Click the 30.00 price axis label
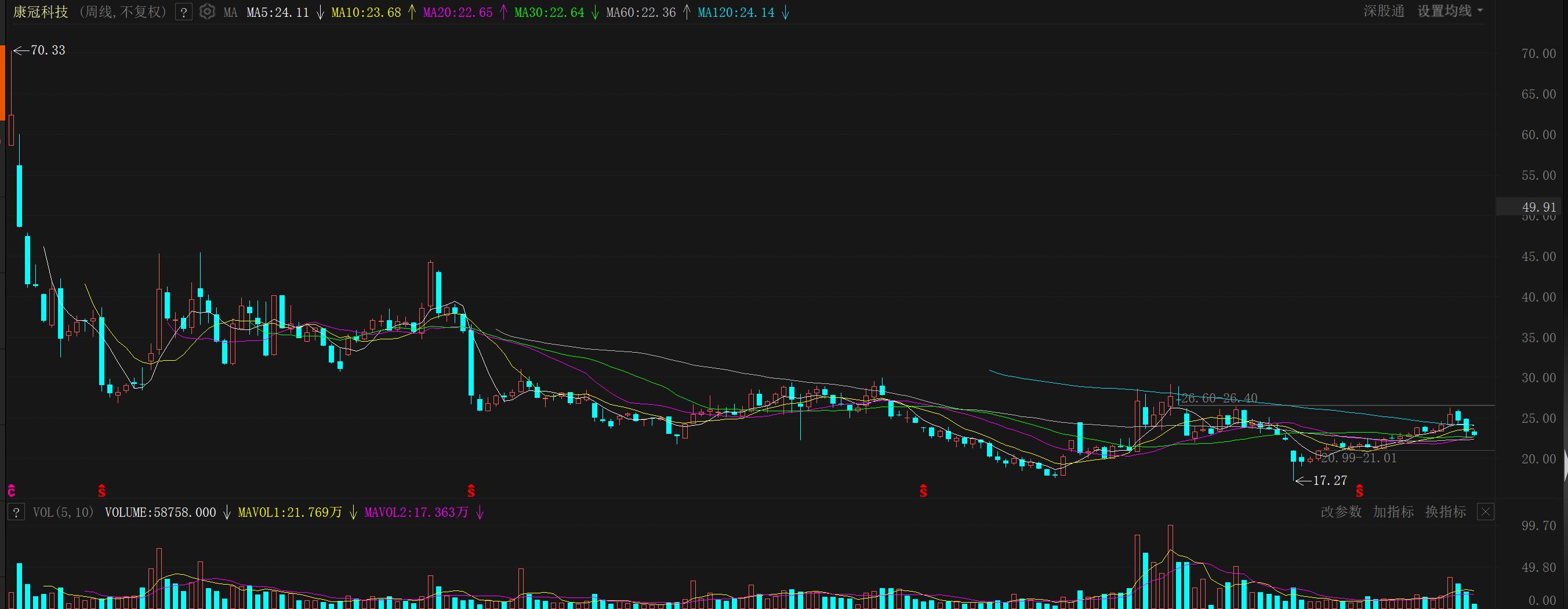This screenshot has width=1568, height=609. 1539,378
